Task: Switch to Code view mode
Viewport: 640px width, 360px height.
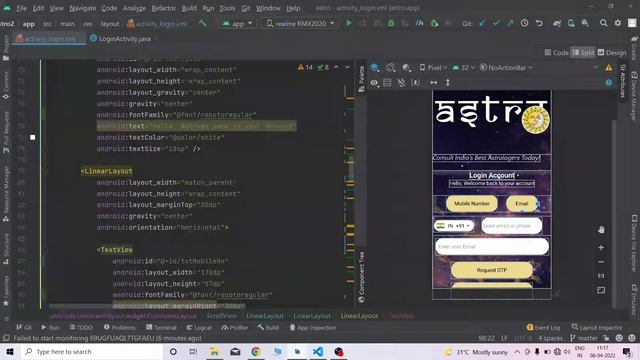Action: pos(556,52)
